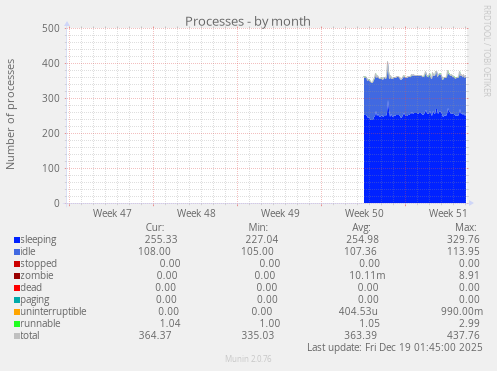Click the lighter blue idle band in graph
The height and width of the screenshot is (371, 497).
point(415,96)
